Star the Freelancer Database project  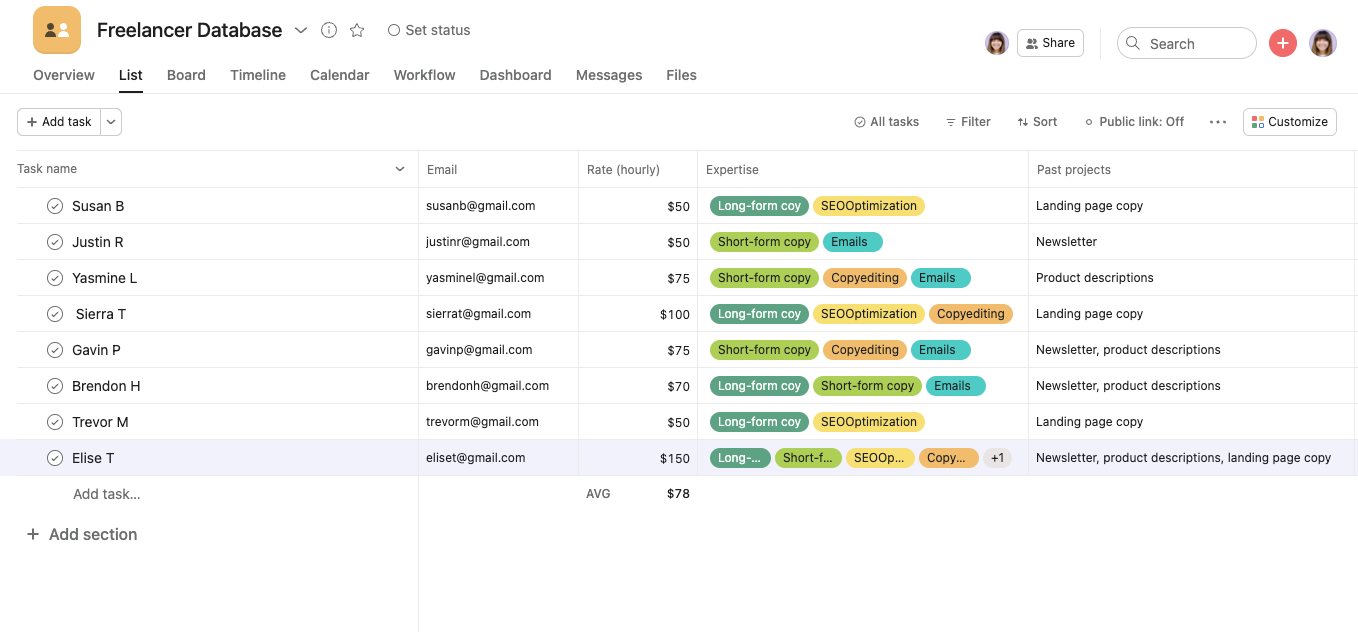(x=357, y=30)
